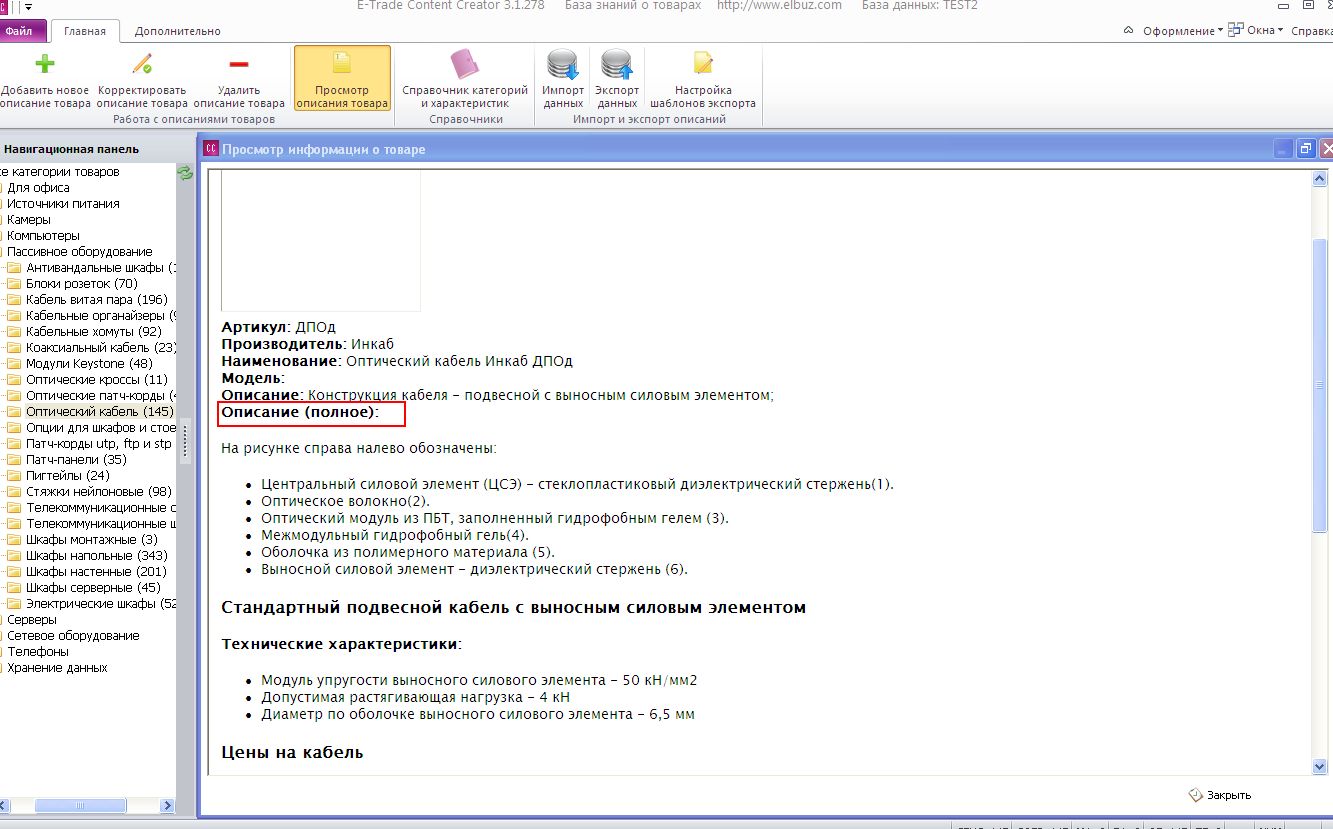Toggle View product description button
This screenshot has width=1333, height=829.
[x=342, y=78]
